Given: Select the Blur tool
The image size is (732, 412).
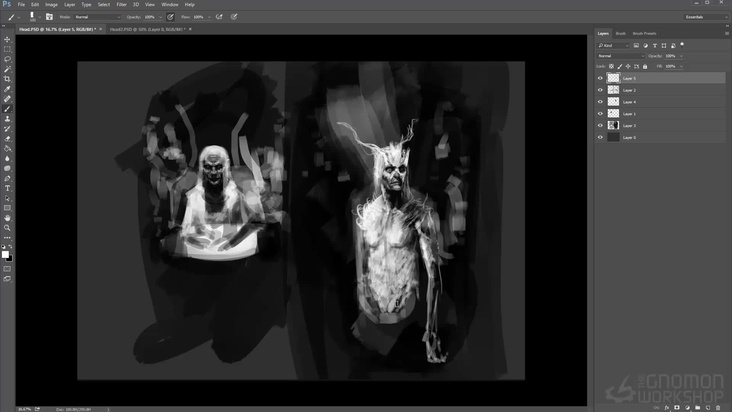Looking at the screenshot, I should 7,159.
